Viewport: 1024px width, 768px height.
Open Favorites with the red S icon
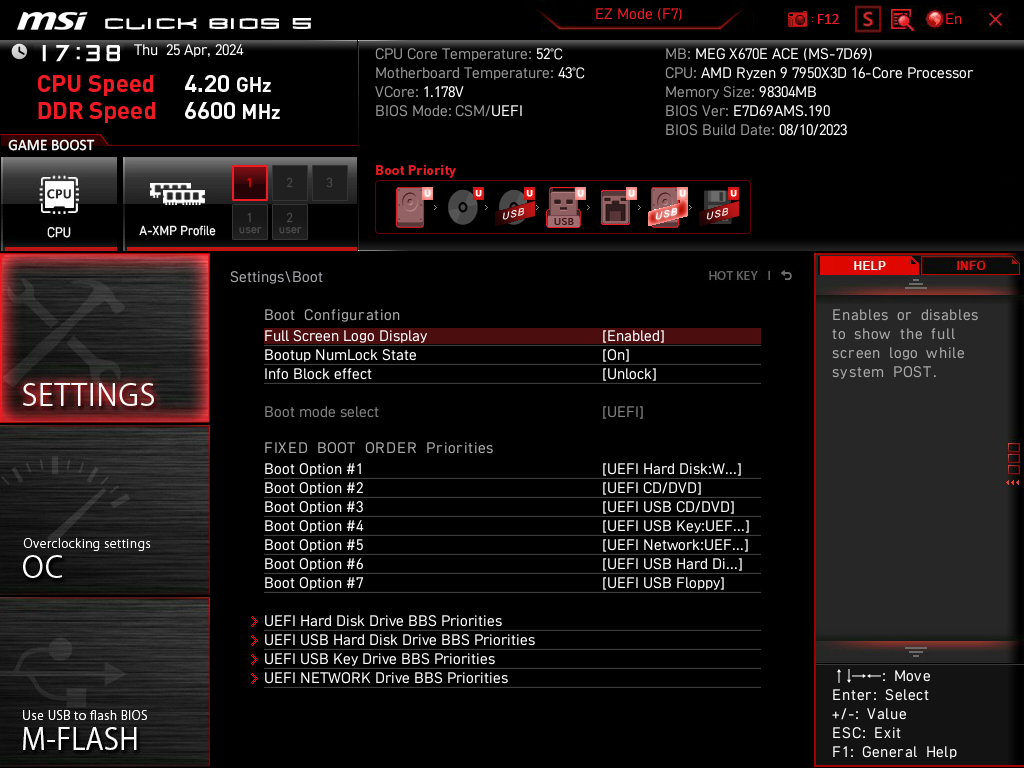tap(868, 20)
